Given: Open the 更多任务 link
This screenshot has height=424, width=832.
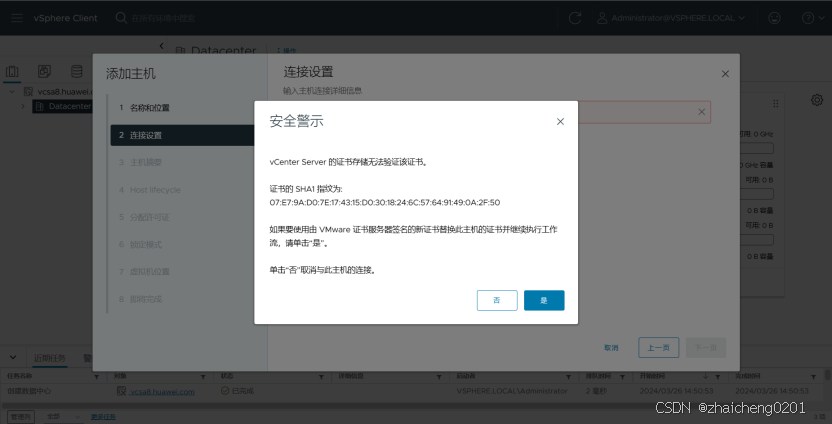Looking at the screenshot, I should (103, 417).
